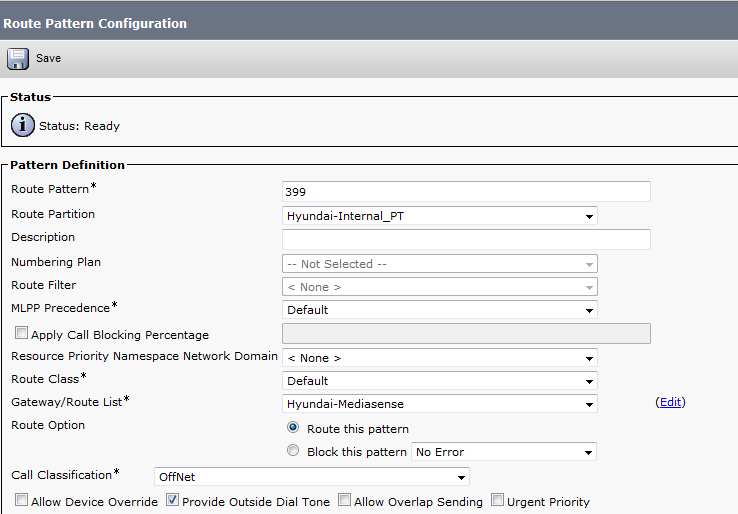Open the Route Partition dropdown
This screenshot has width=738, height=514.
tap(440, 216)
